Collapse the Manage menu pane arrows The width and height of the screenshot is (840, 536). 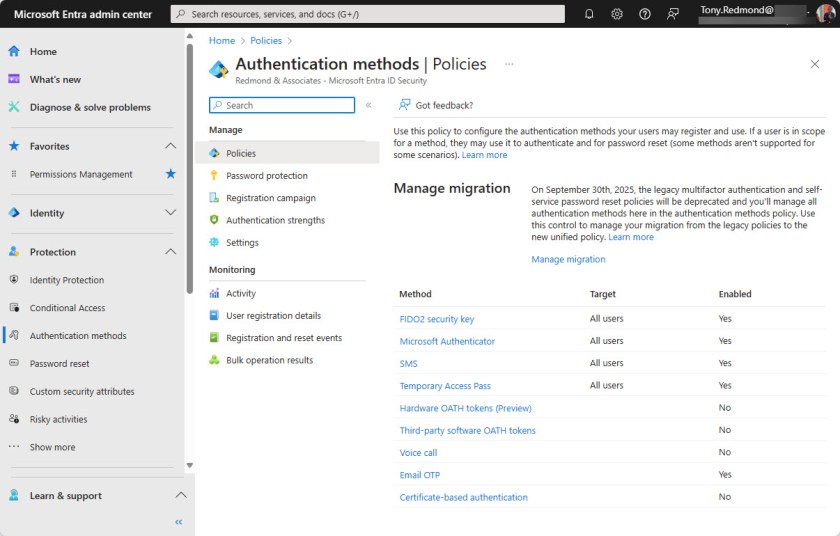(x=369, y=105)
